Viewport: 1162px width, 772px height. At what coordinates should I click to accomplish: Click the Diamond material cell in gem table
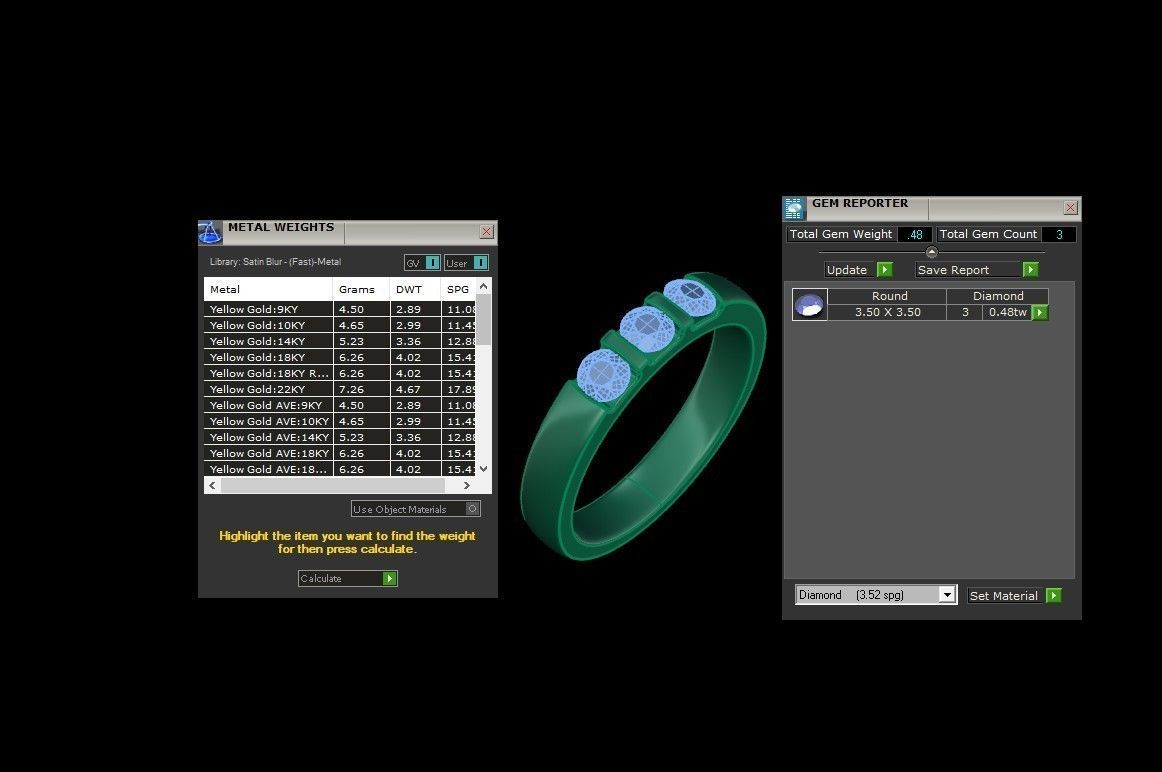pos(997,296)
